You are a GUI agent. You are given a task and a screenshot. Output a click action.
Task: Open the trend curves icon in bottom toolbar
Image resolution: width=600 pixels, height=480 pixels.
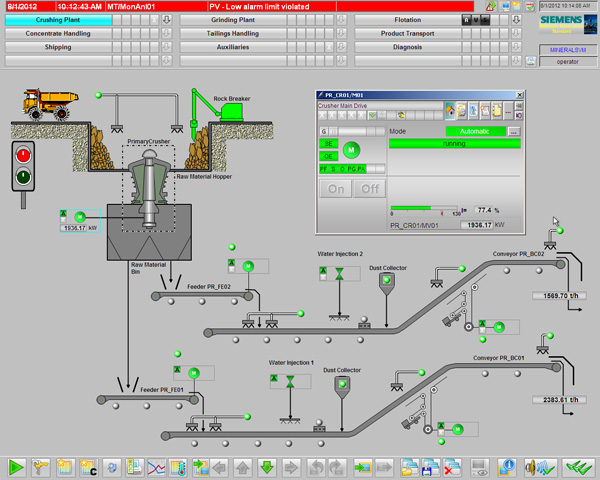point(157,467)
